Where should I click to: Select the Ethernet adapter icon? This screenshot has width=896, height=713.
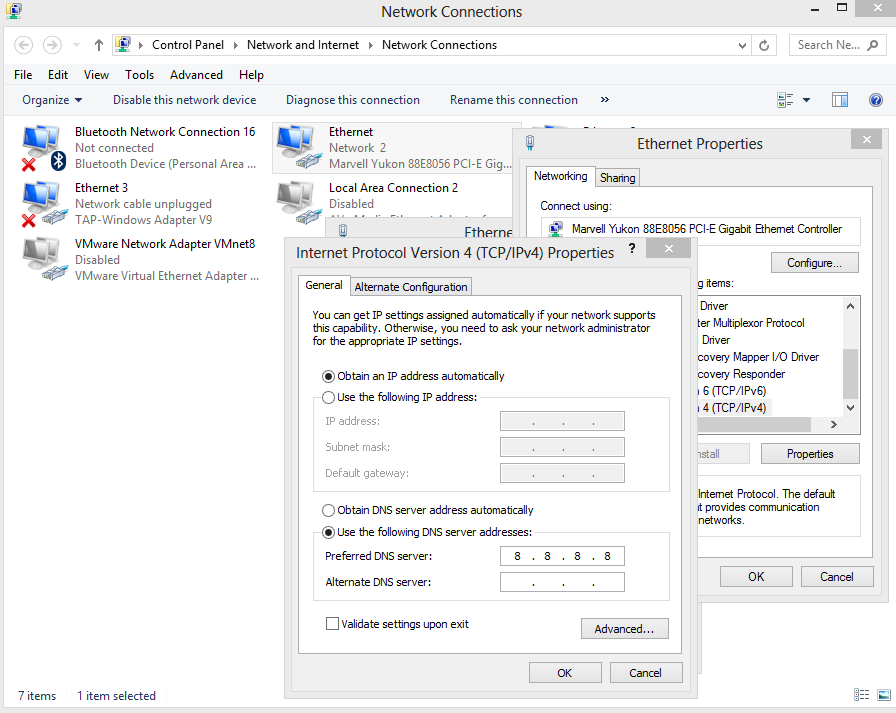[298, 148]
